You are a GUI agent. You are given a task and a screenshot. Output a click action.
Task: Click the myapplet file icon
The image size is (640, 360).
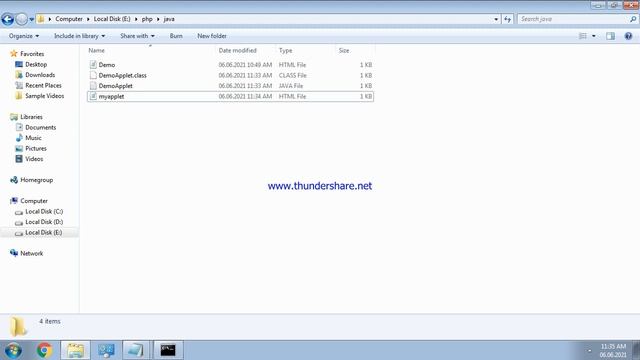pyautogui.click(x=93, y=96)
